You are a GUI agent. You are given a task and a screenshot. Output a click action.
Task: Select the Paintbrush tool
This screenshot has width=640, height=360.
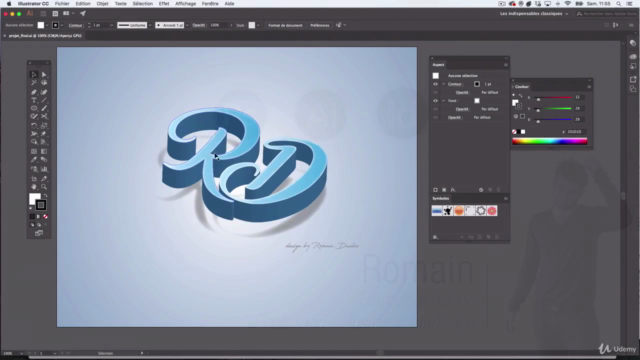(44, 109)
